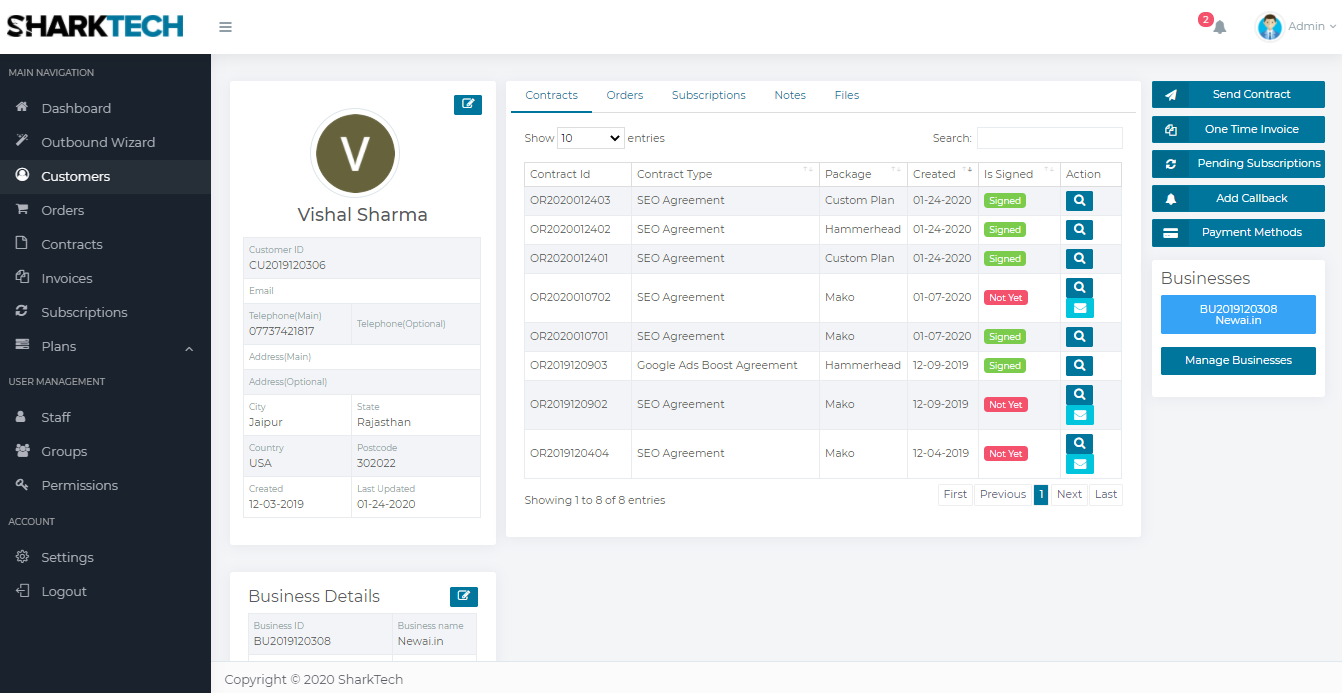Toggle the sidebar hamburger menu
Screen dimensions: 1342x693
pyautogui.click(x=225, y=27)
